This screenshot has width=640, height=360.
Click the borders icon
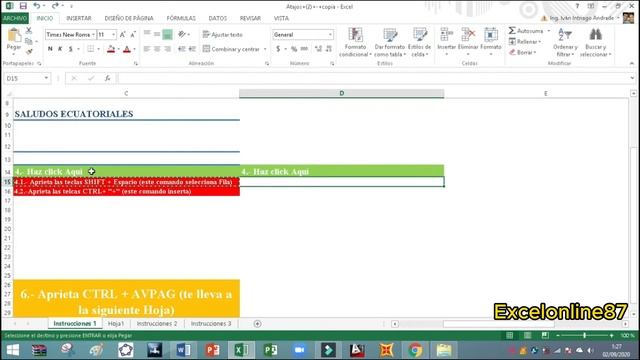click(x=91, y=49)
